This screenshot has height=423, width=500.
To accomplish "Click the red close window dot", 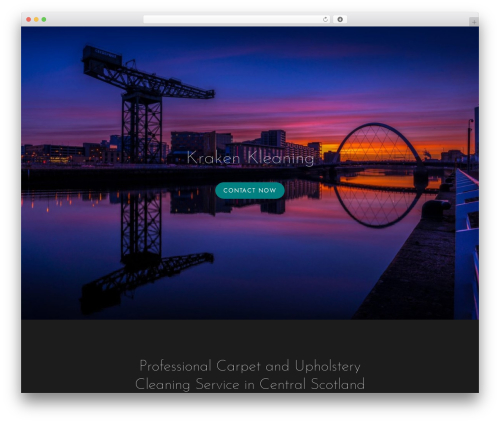I will point(29,20).
